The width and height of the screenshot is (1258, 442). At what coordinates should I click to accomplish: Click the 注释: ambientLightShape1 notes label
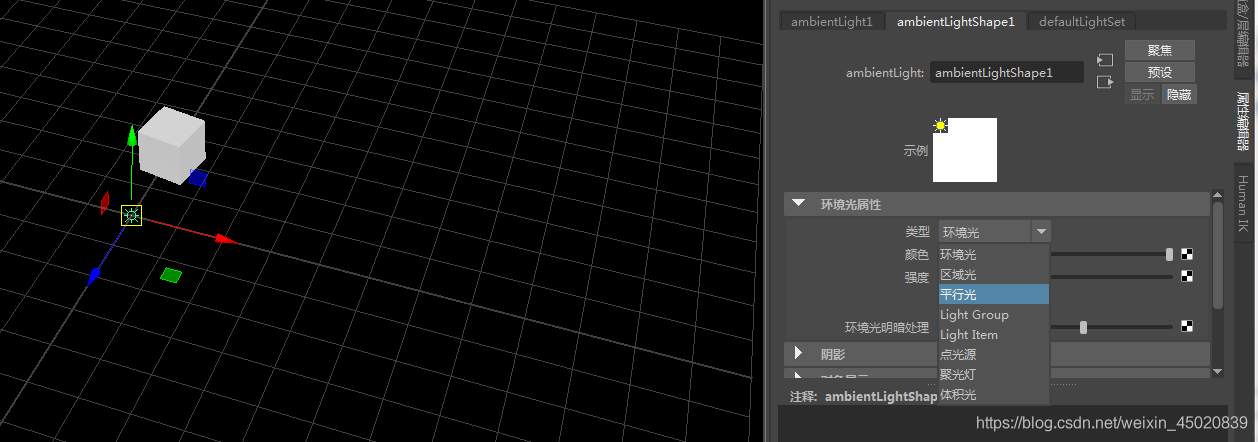click(x=865, y=397)
